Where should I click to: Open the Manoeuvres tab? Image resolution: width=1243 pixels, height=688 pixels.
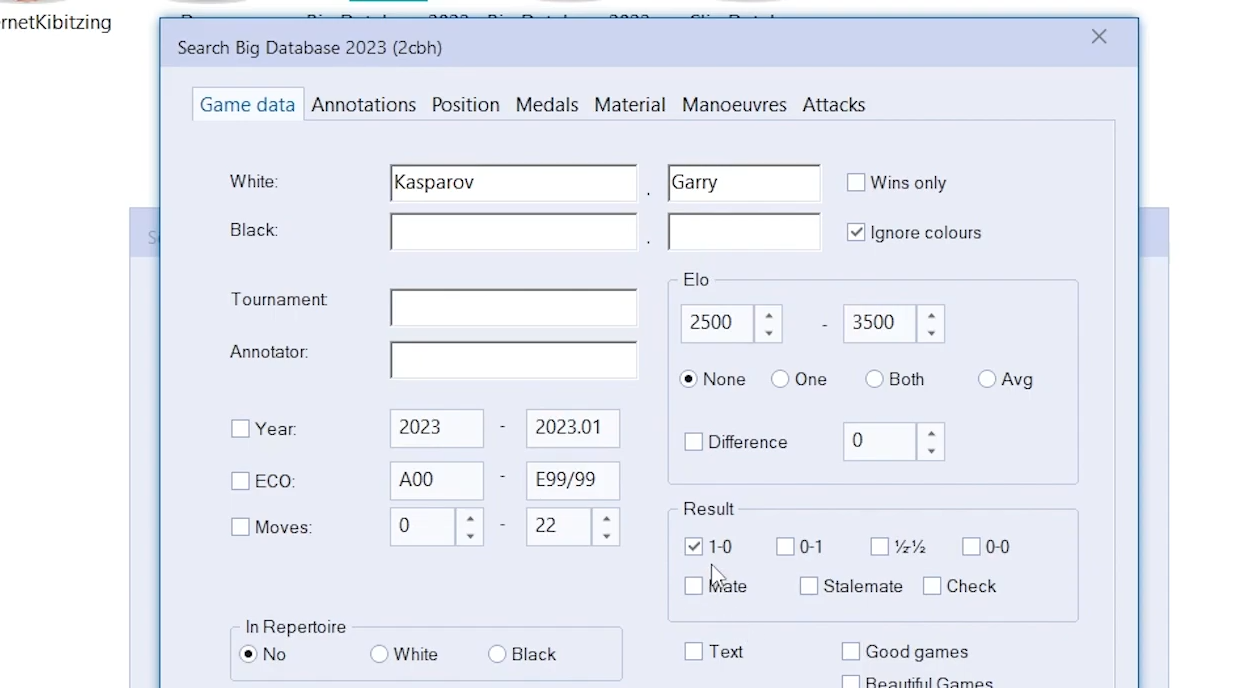(733, 105)
